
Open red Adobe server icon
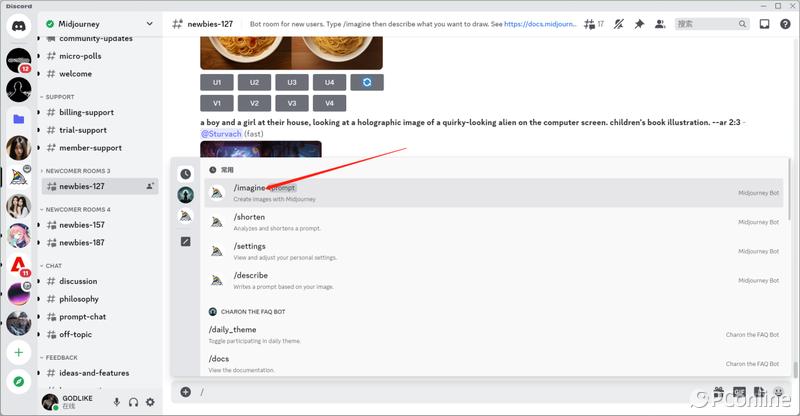[x=19, y=265]
